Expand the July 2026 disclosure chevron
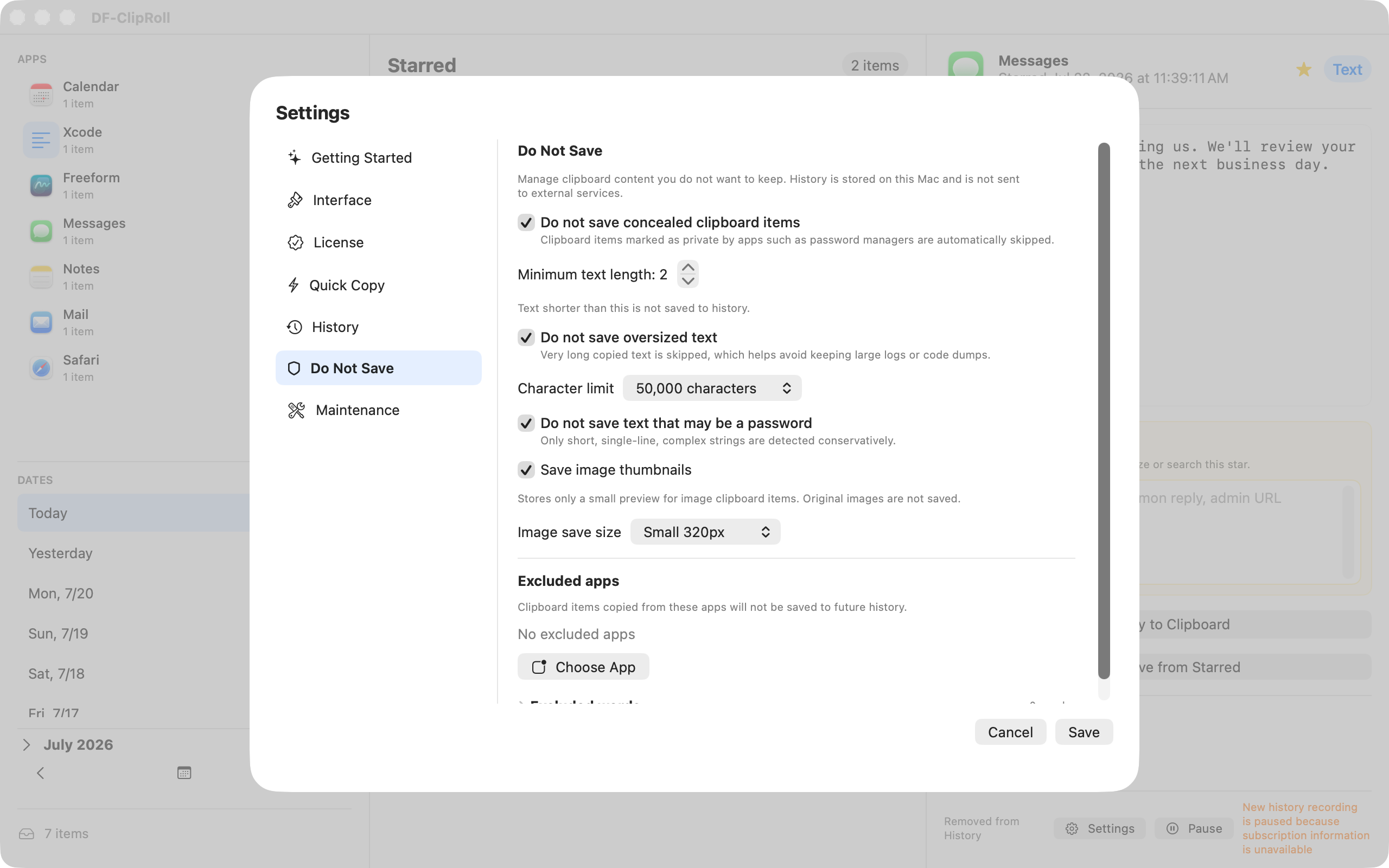The image size is (1389, 868). click(27, 744)
